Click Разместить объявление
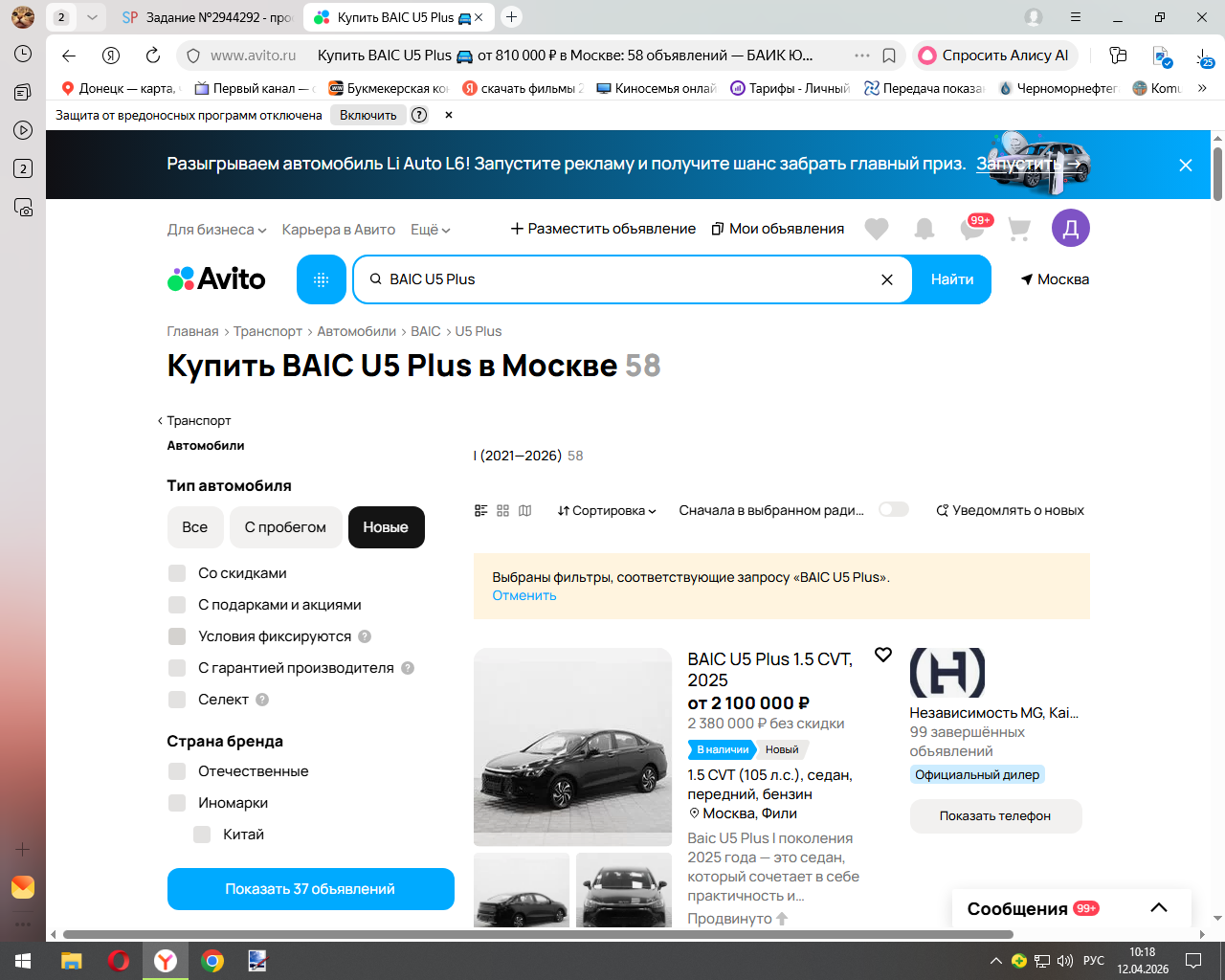The width and height of the screenshot is (1225, 980). [x=603, y=229]
